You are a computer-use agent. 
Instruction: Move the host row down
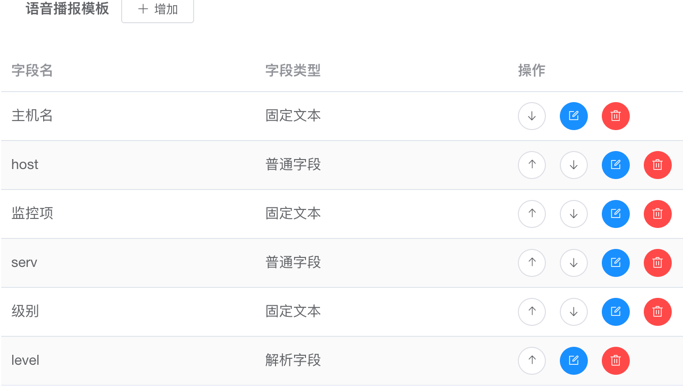[x=574, y=165]
